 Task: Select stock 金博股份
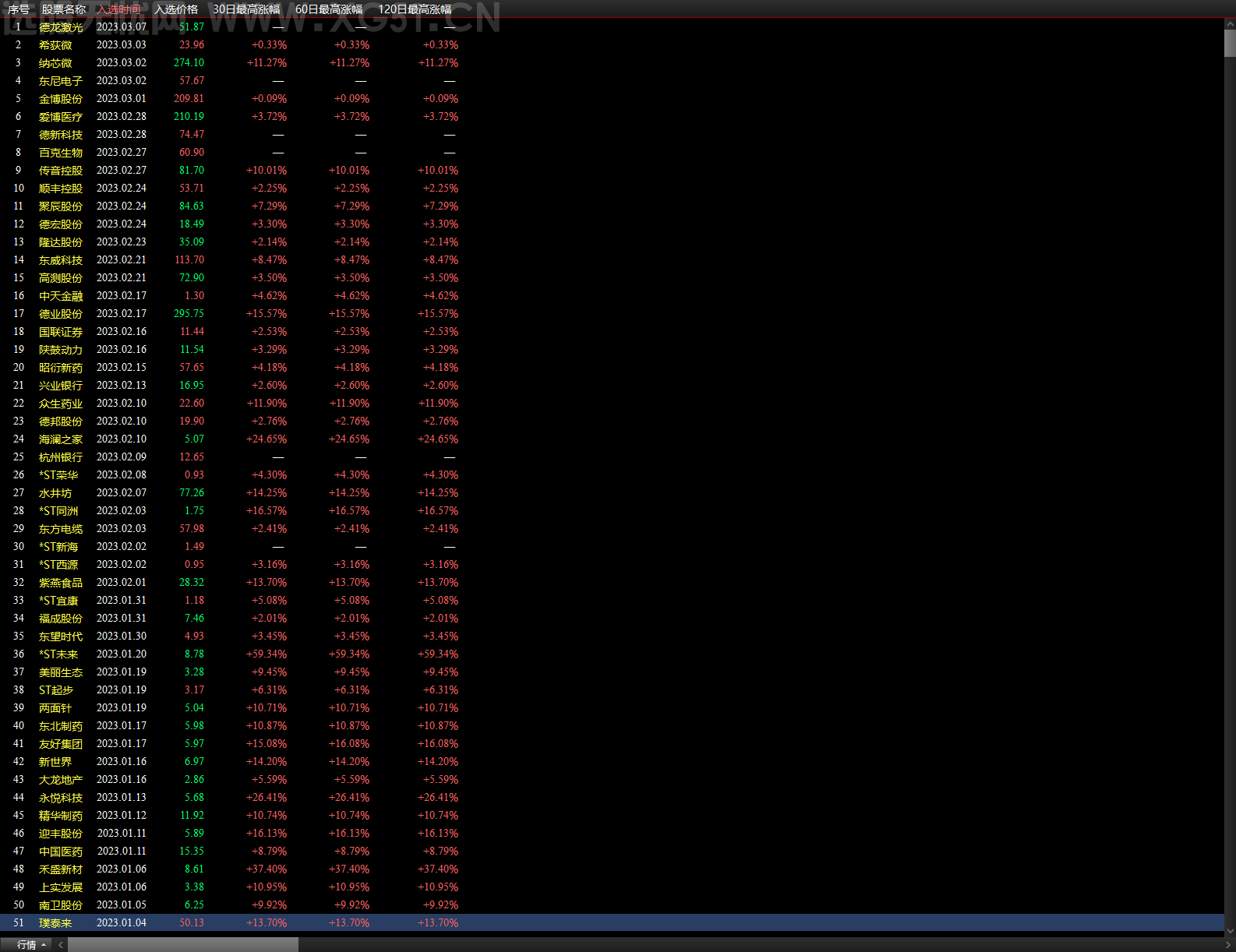pos(61,99)
